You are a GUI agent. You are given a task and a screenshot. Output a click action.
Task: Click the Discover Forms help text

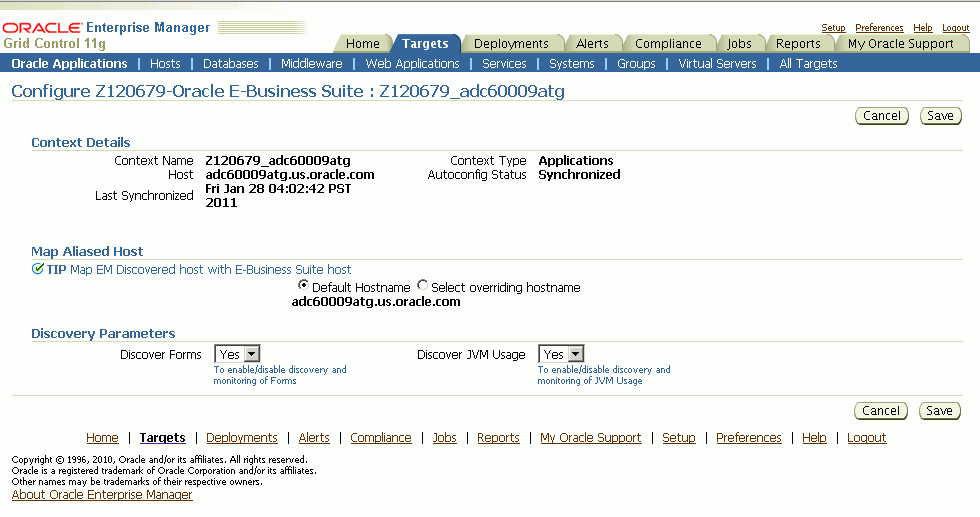[x=280, y=375]
